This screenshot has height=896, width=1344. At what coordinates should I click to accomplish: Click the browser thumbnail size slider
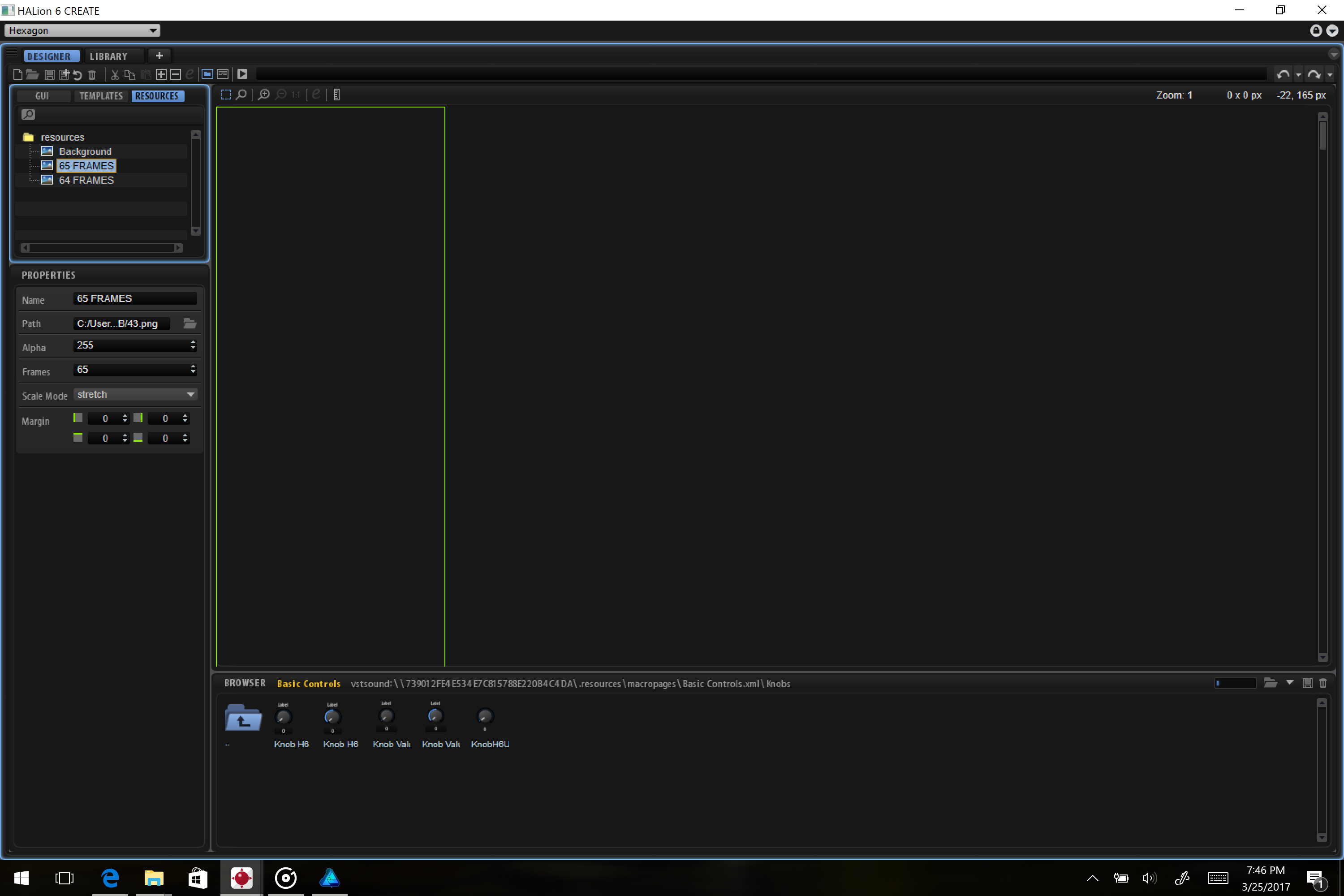(1235, 683)
